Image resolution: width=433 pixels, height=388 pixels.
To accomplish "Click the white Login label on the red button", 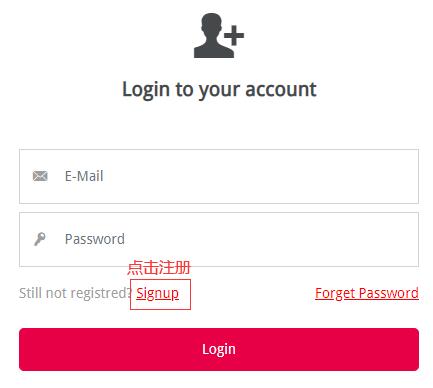I will coord(219,350).
